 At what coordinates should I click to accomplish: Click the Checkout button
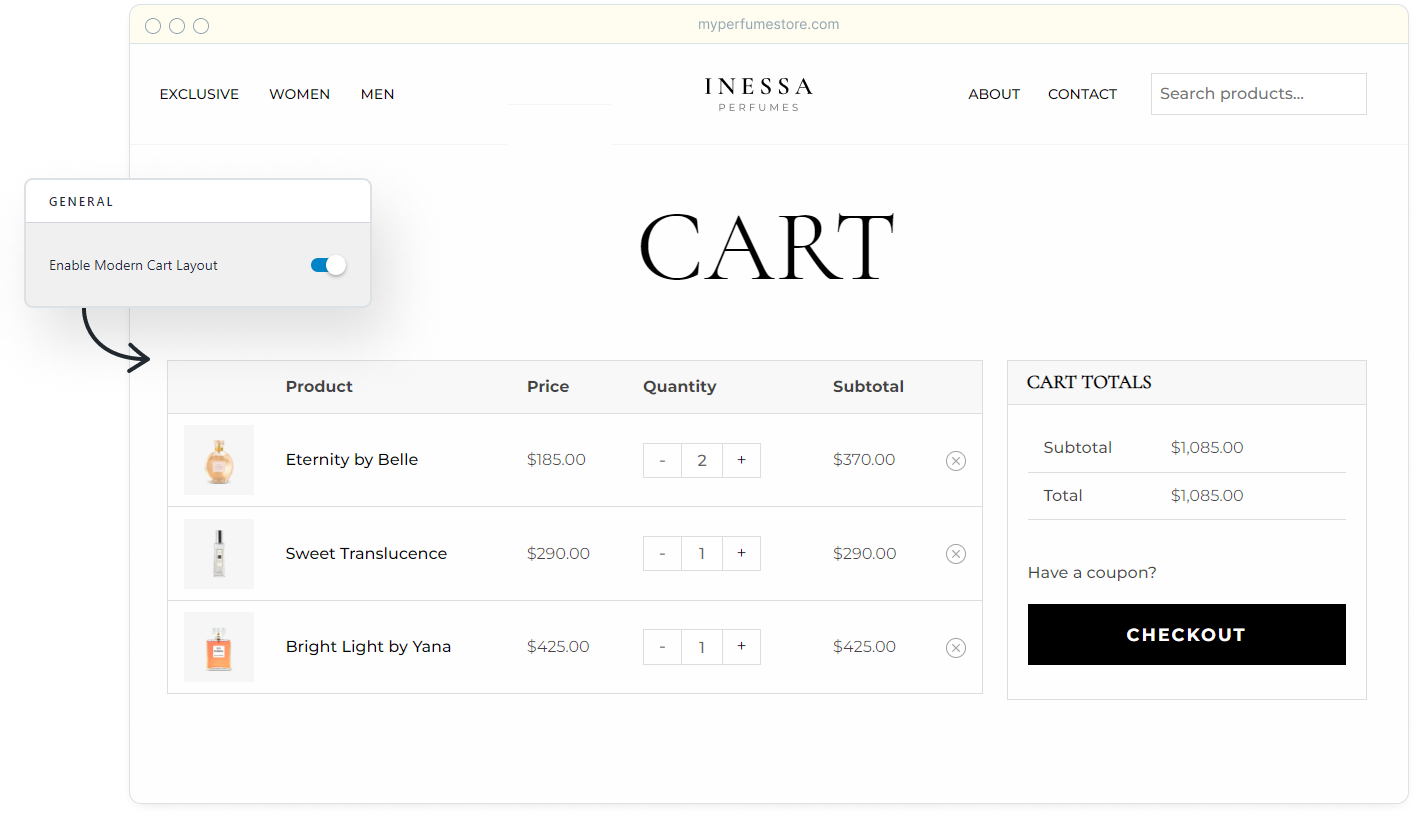1186,634
